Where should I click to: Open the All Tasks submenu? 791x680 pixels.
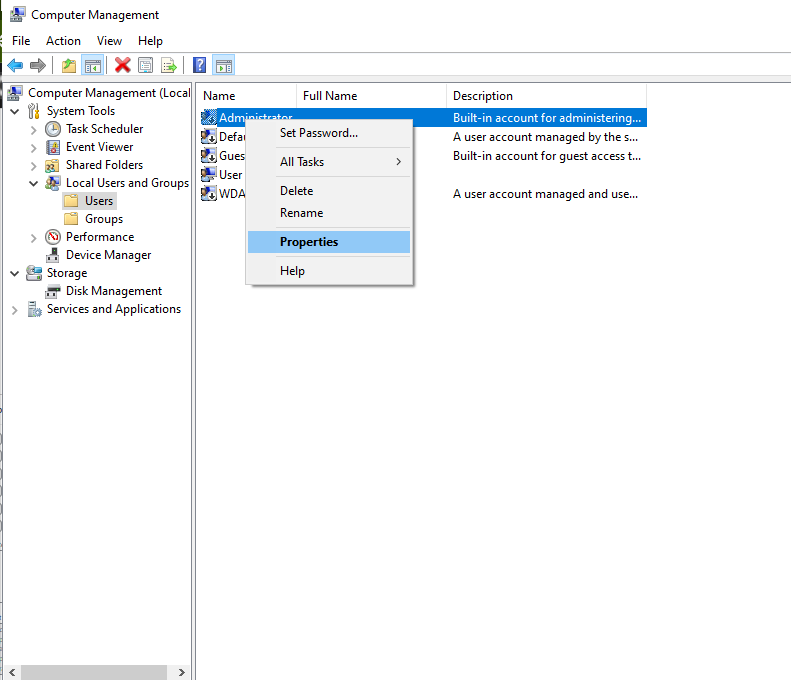click(x=329, y=162)
